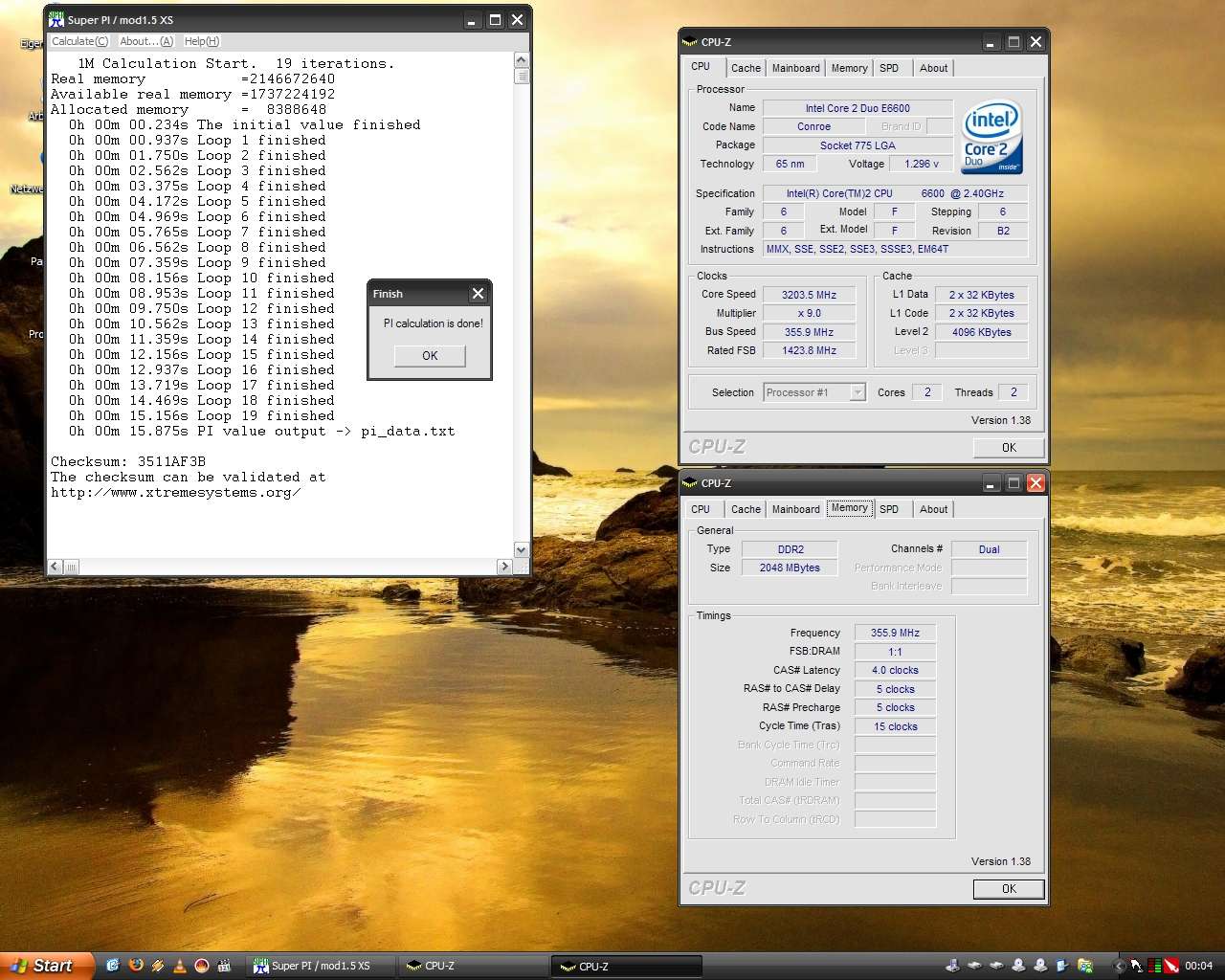Click the round flame icon in quick launch

coord(202,966)
